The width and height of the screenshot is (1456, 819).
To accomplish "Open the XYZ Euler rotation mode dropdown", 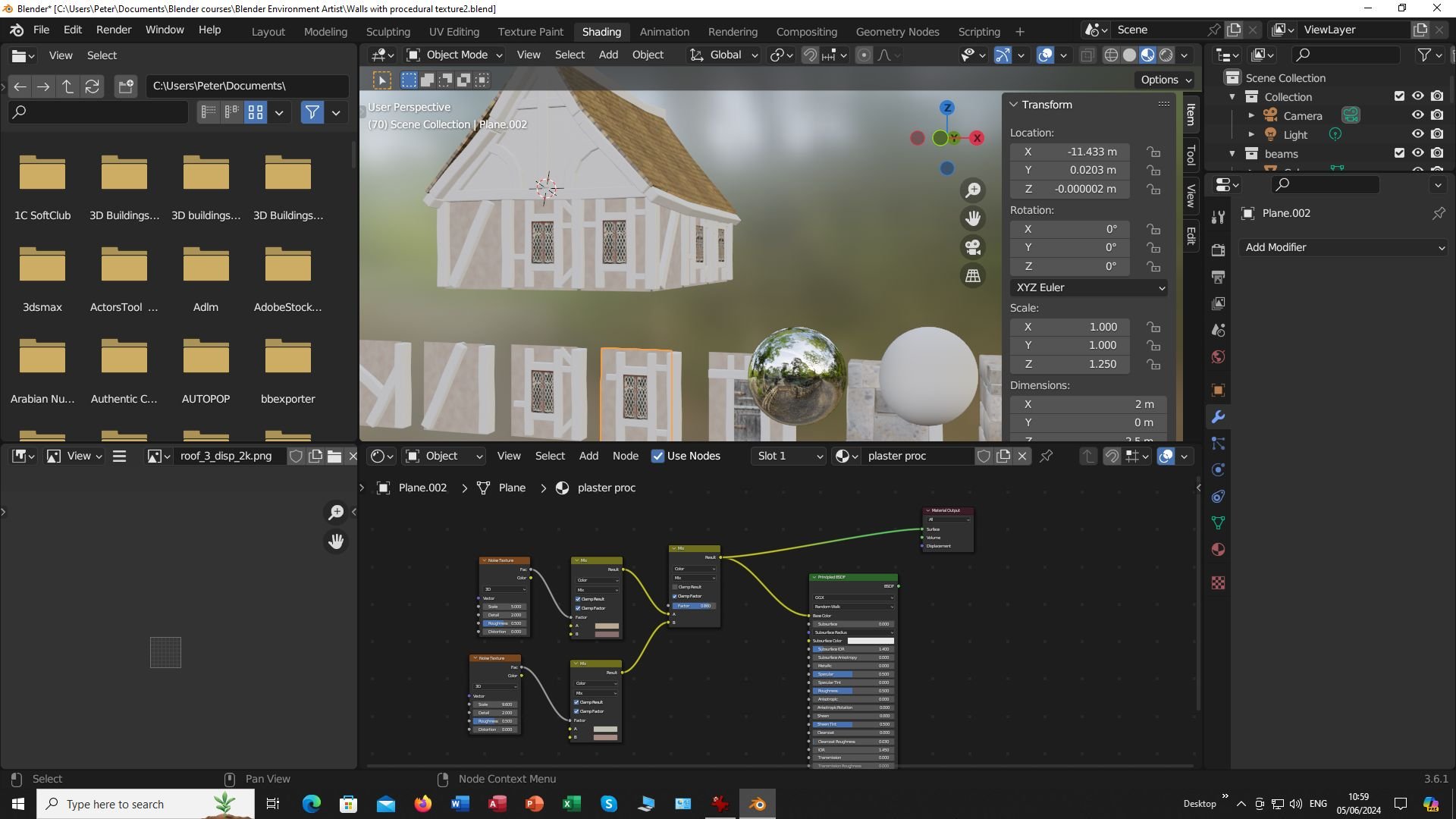I will (1089, 288).
